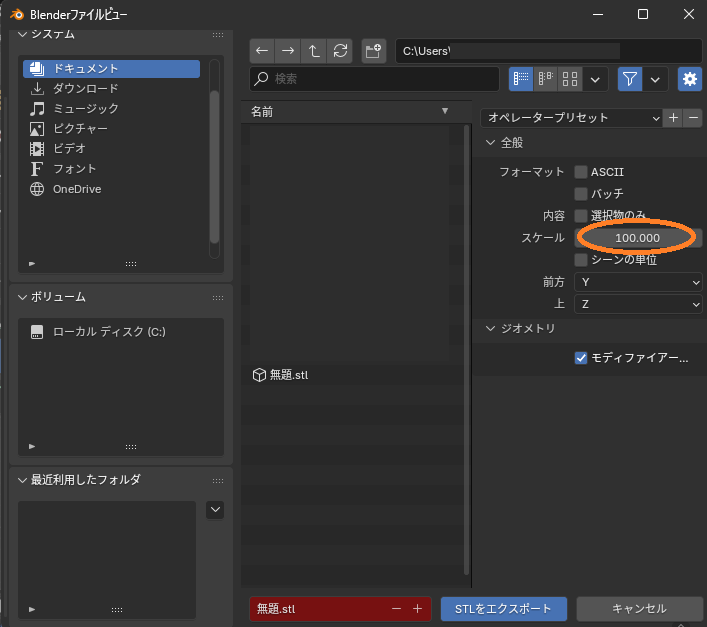Viewport: 707px width, 627px height.
Task: Expand the system bookmarks list arrow
Action: pyautogui.click(x=32, y=264)
